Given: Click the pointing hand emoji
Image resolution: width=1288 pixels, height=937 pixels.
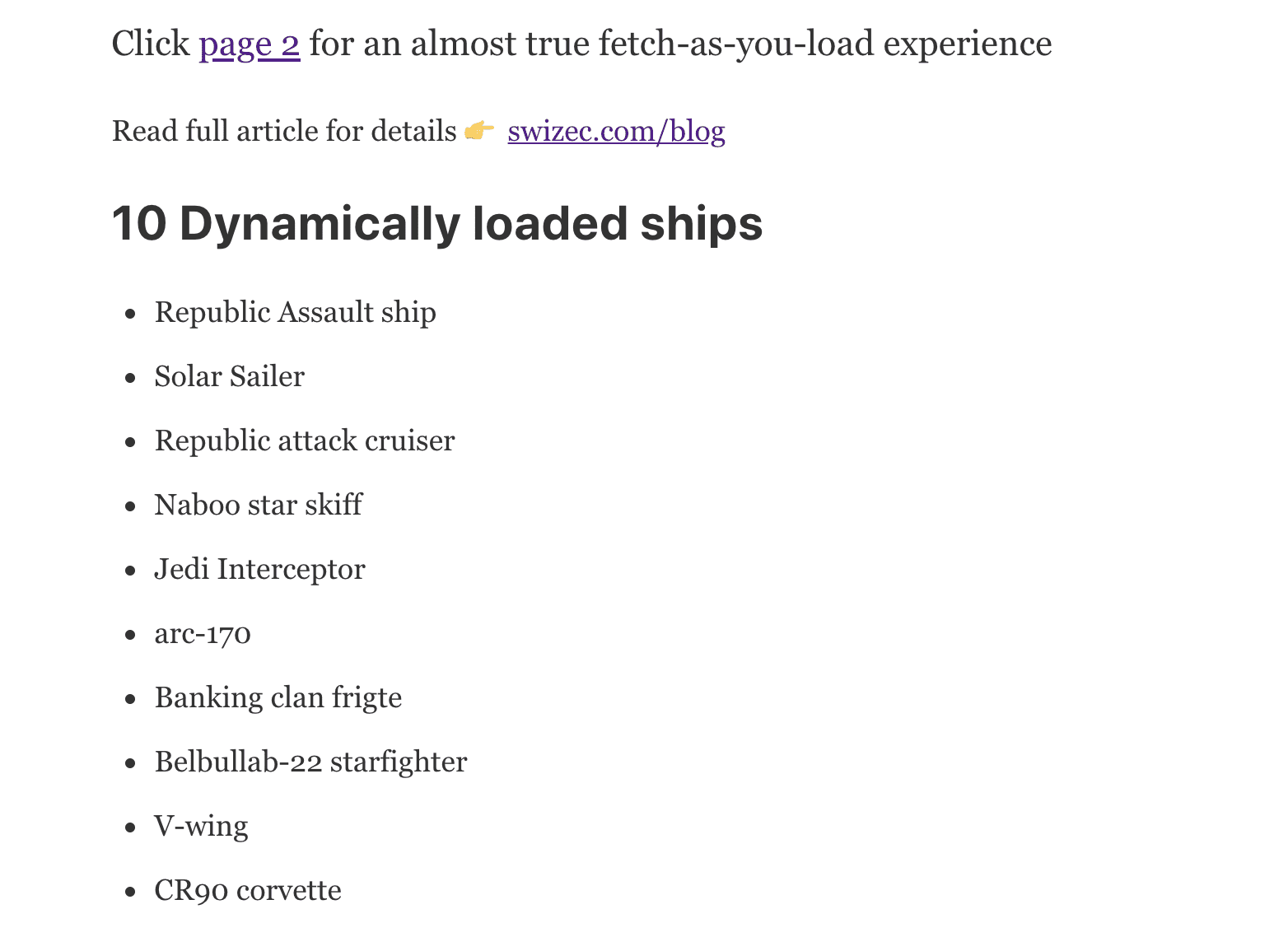Looking at the screenshot, I should (479, 131).
